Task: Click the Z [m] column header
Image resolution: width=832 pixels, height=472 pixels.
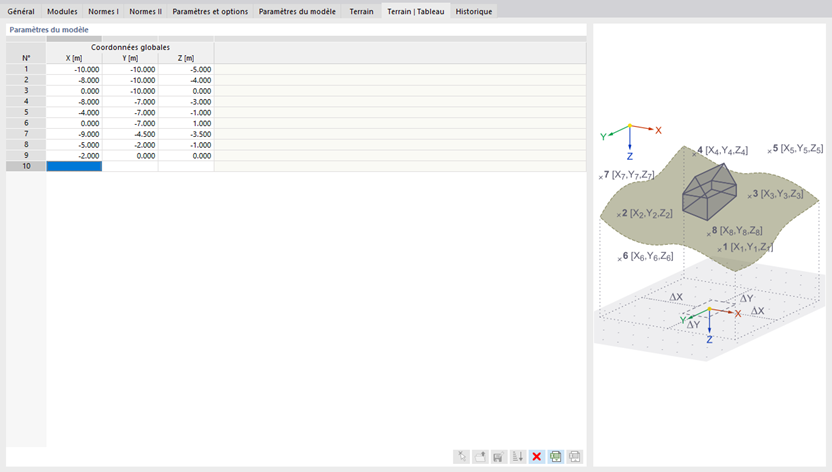Action: pos(186,58)
